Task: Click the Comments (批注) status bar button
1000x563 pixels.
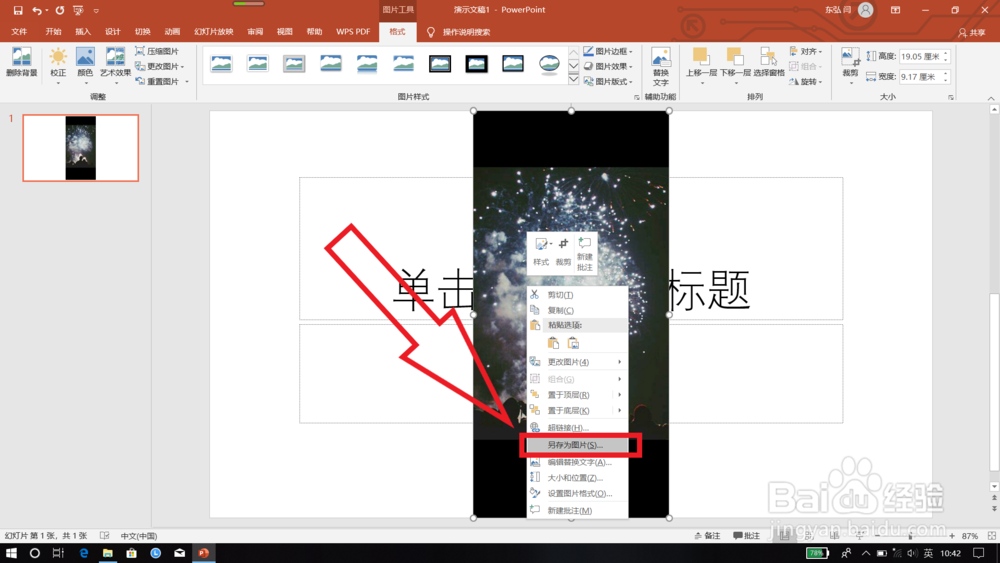Action: pyautogui.click(x=746, y=536)
